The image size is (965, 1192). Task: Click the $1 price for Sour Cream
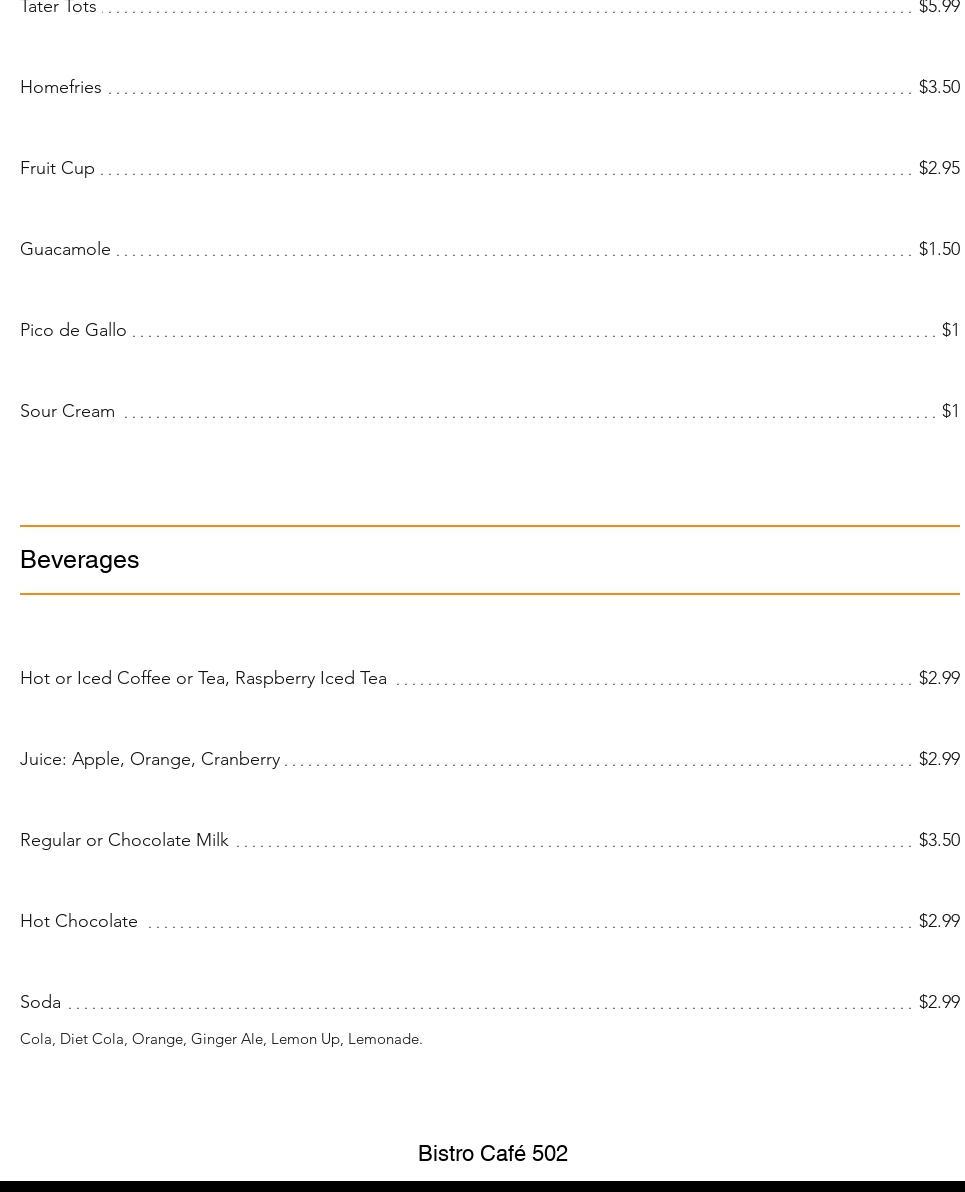pyautogui.click(x=950, y=412)
